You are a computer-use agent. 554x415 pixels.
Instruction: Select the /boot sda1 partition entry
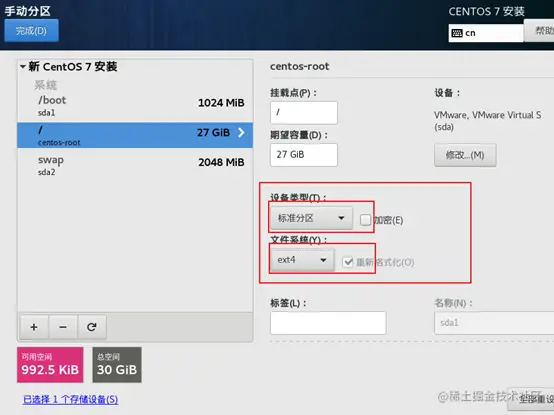(135, 106)
